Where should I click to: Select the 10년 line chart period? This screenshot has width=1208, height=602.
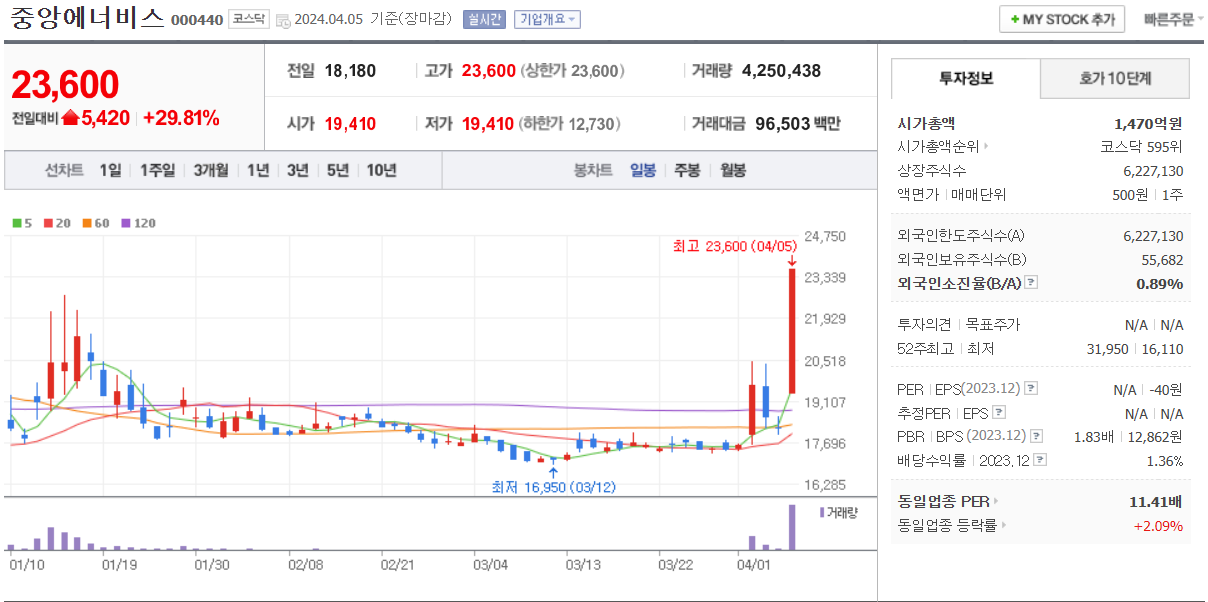tap(381, 170)
